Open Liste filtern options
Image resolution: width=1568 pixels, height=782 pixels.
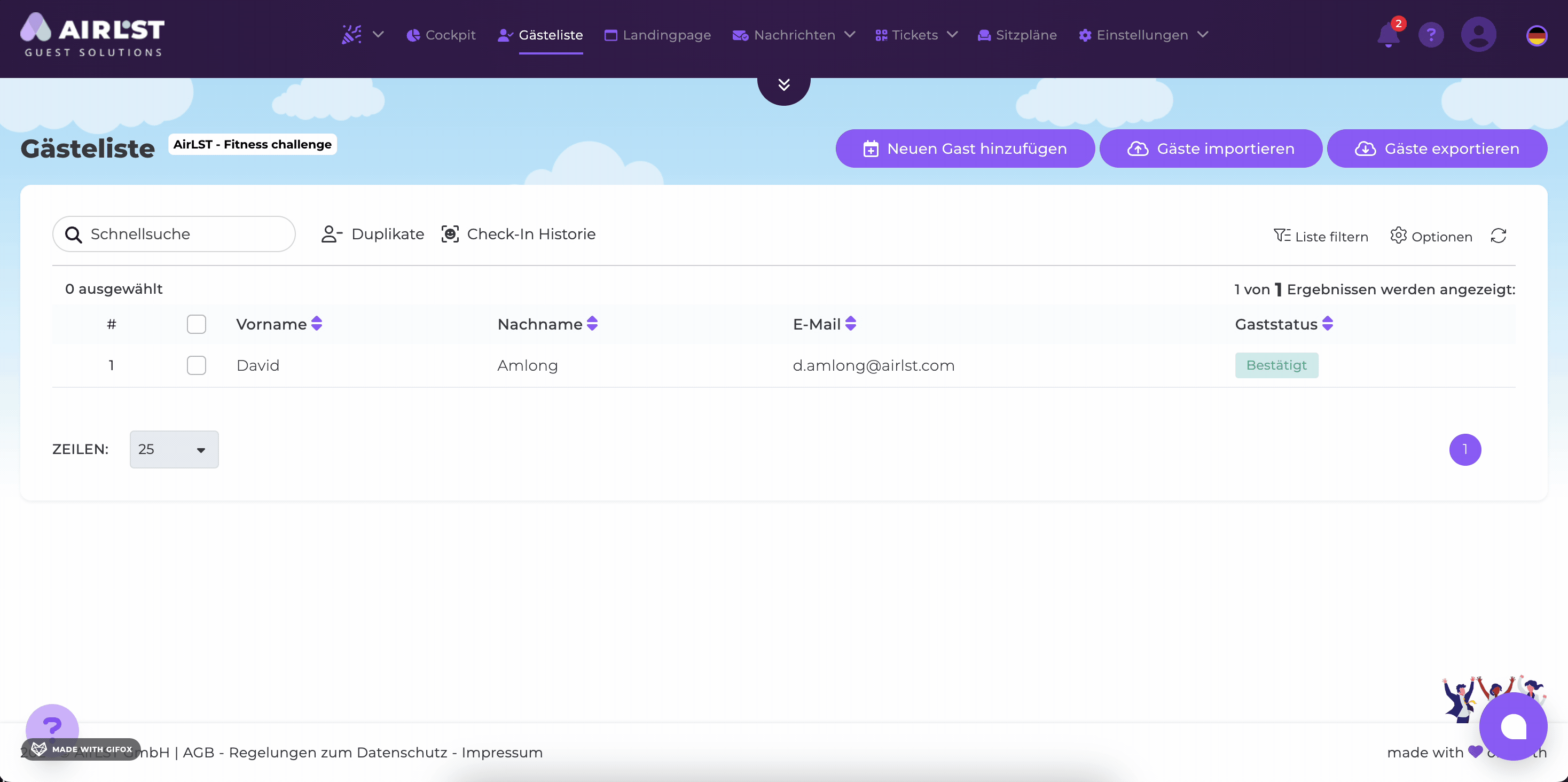pos(1321,236)
